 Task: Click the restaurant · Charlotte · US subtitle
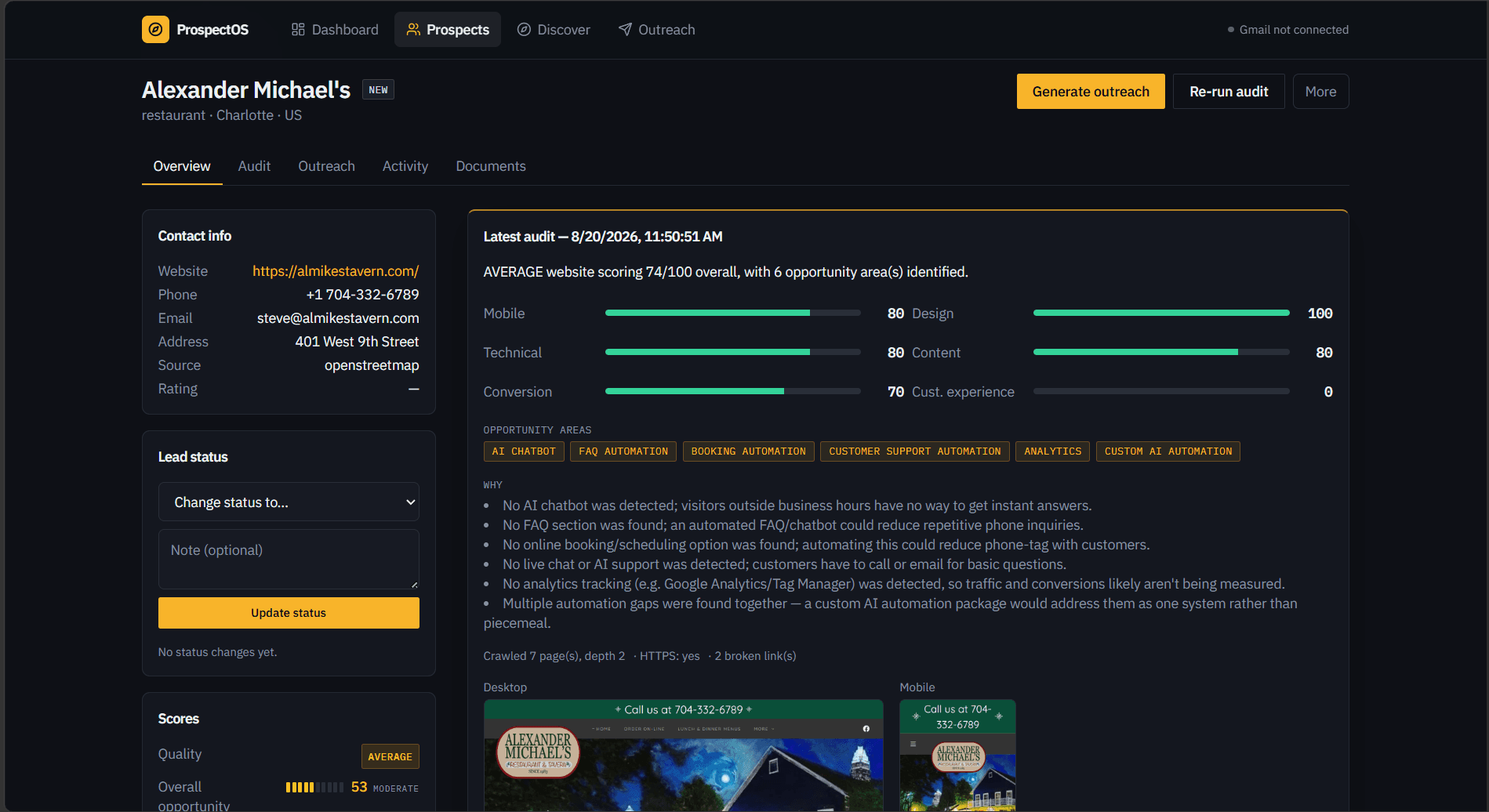coord(222,115)
